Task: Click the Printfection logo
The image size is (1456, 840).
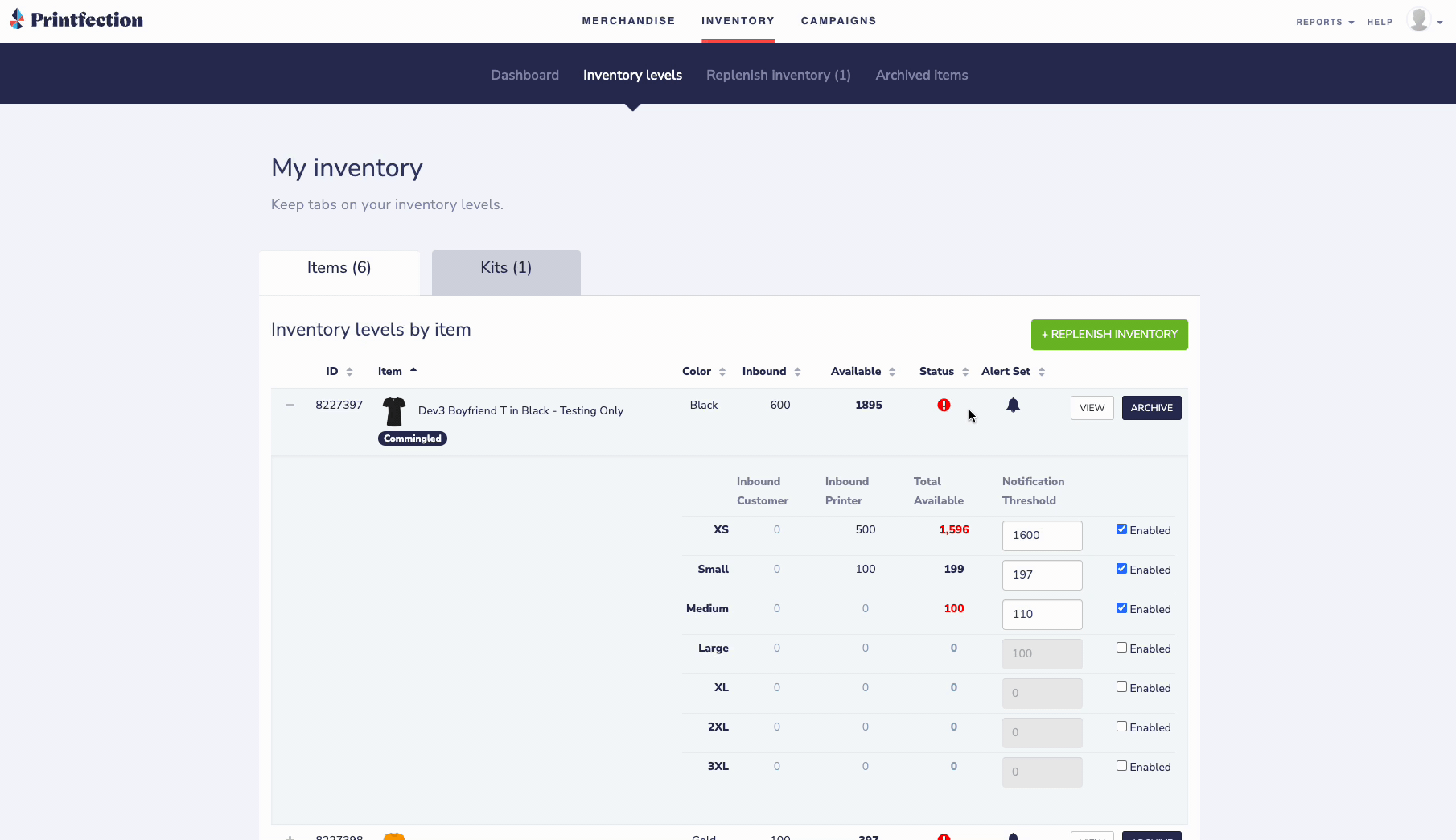Action: (76, 20)
